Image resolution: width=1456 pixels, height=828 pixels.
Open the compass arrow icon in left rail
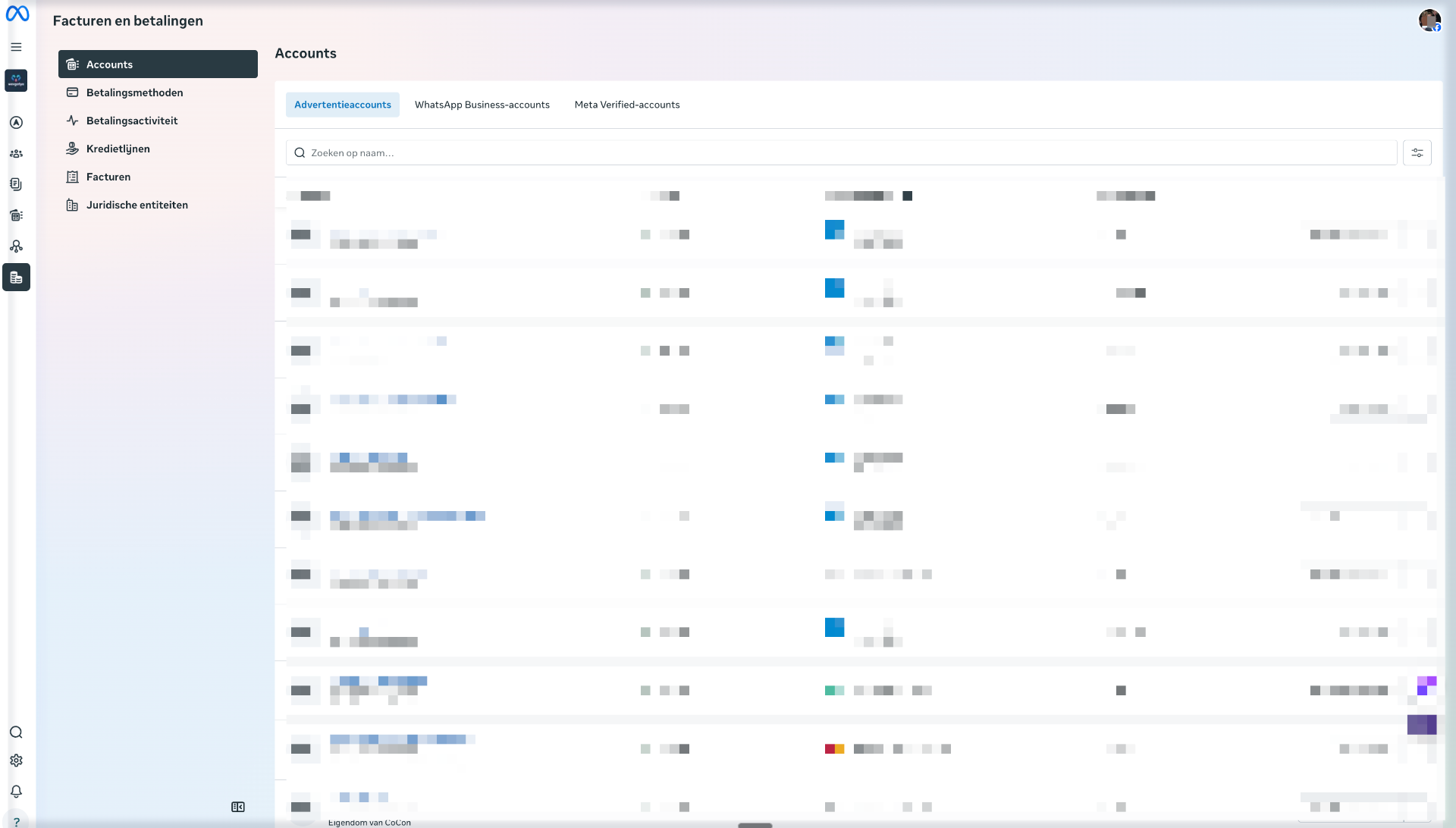(16, 123)
